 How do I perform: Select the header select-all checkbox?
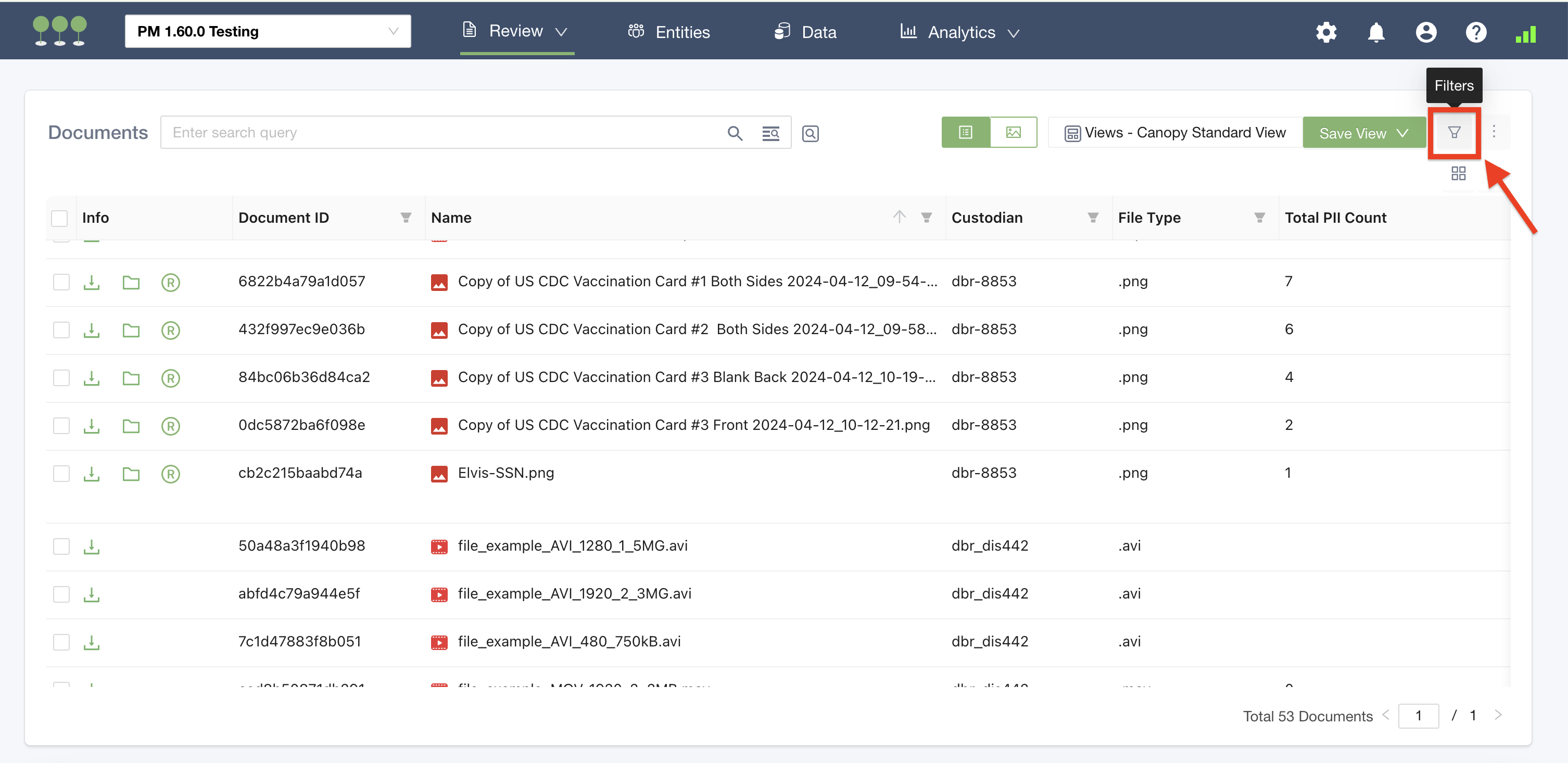coord(60,218)
